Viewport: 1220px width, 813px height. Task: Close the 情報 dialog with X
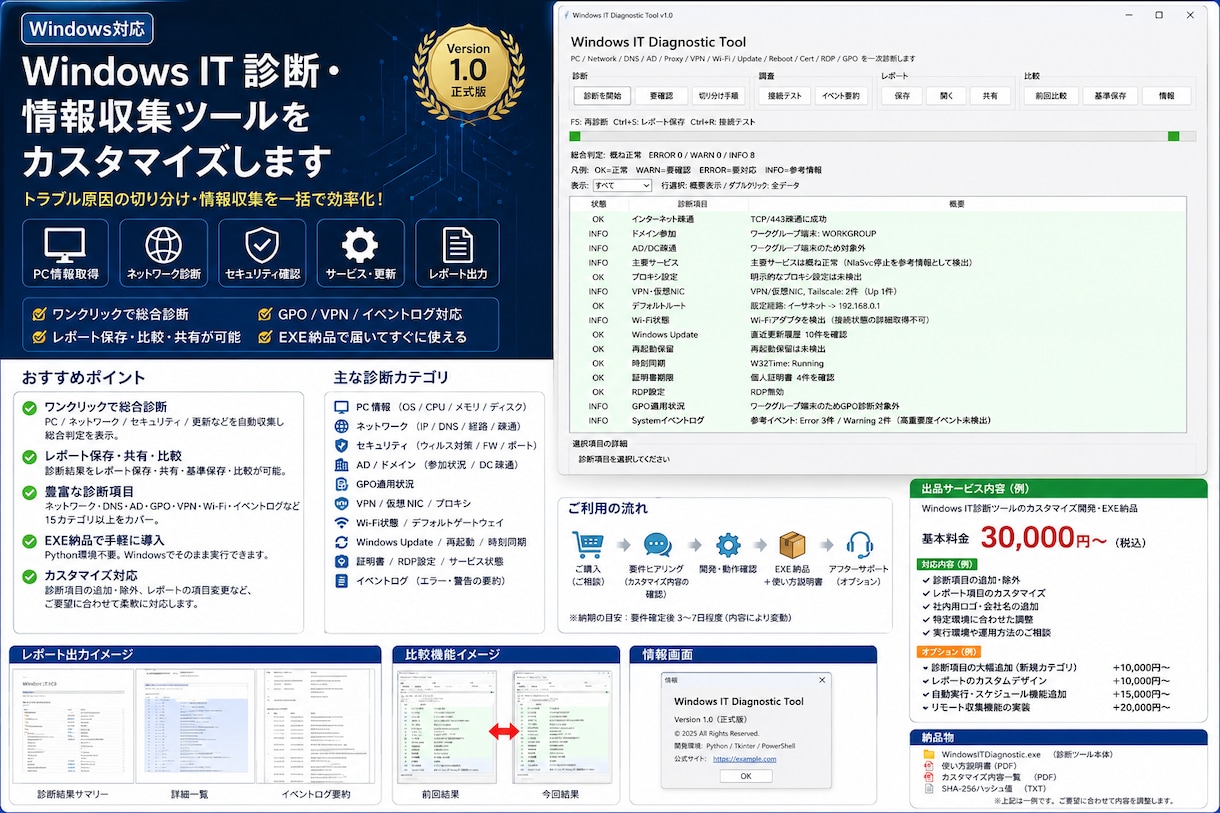pos(822,679)
